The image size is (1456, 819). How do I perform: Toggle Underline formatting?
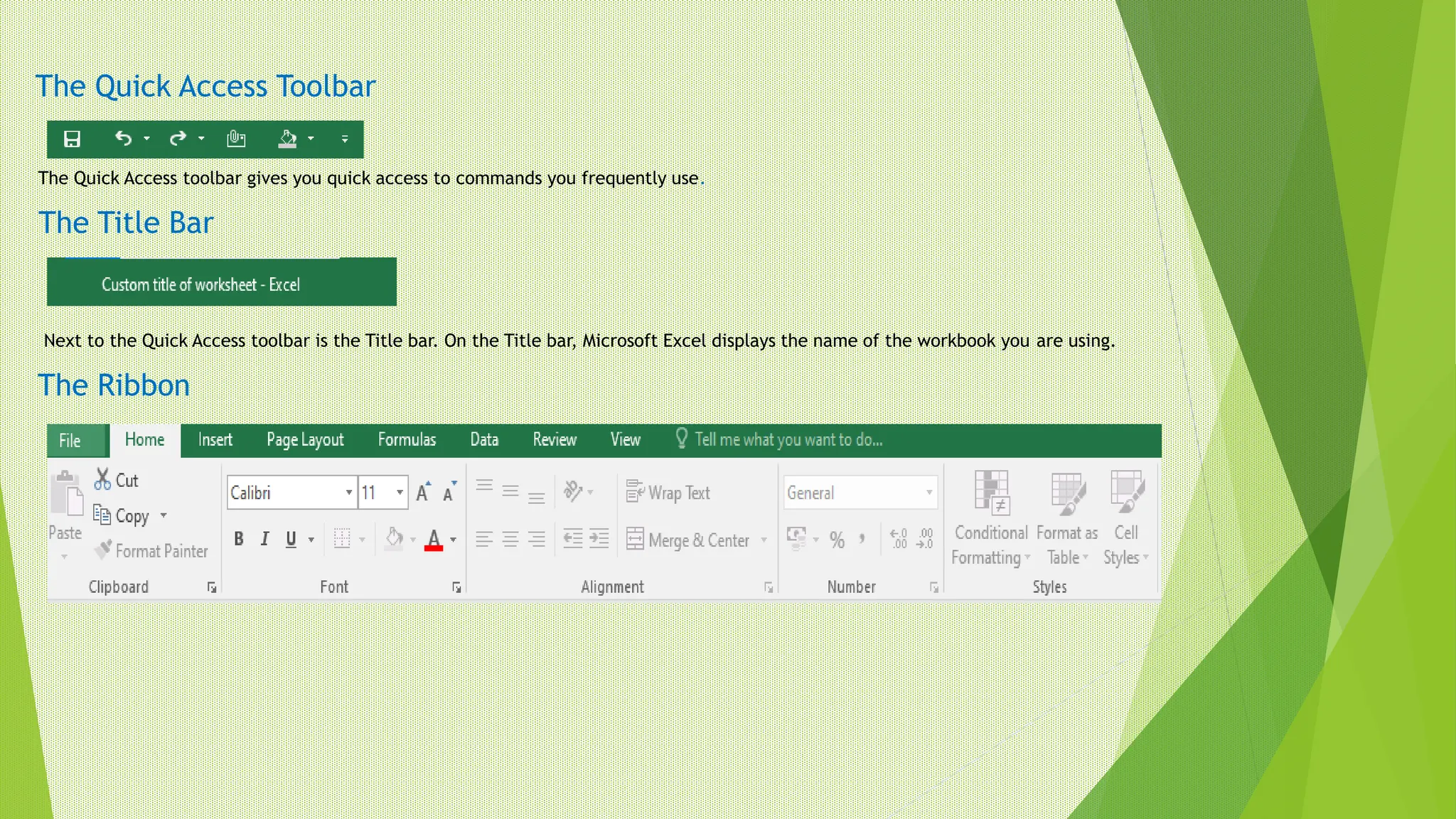click(291, 540)
